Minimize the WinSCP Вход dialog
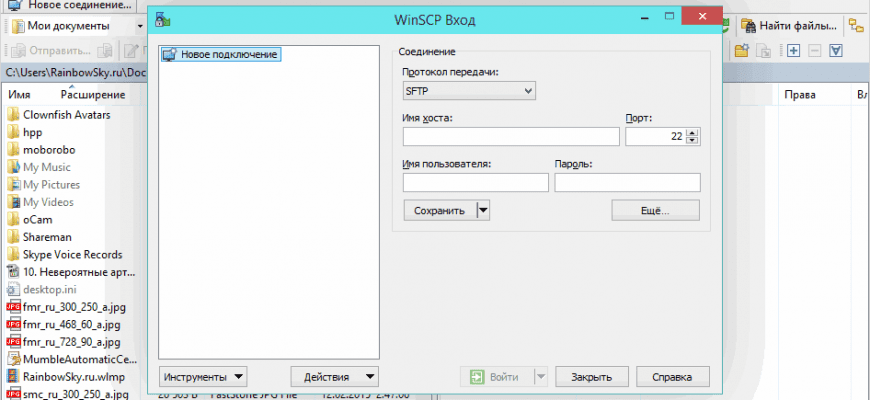870x400 pixels. pyautogui.click(x=644, y=17)
